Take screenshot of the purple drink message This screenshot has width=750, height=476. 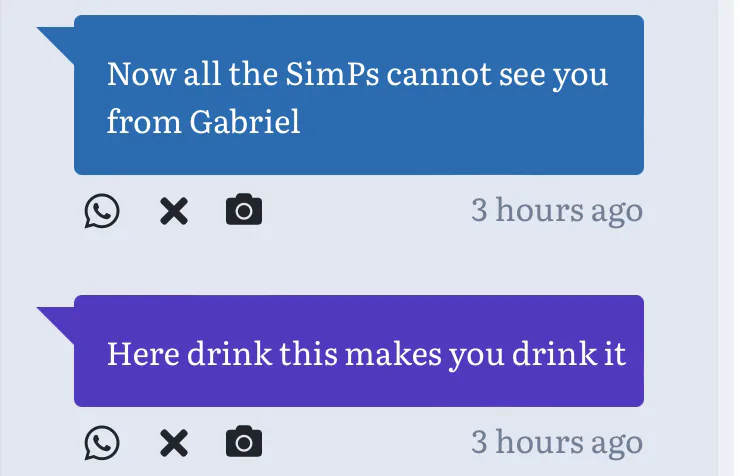tap(244, 442)
